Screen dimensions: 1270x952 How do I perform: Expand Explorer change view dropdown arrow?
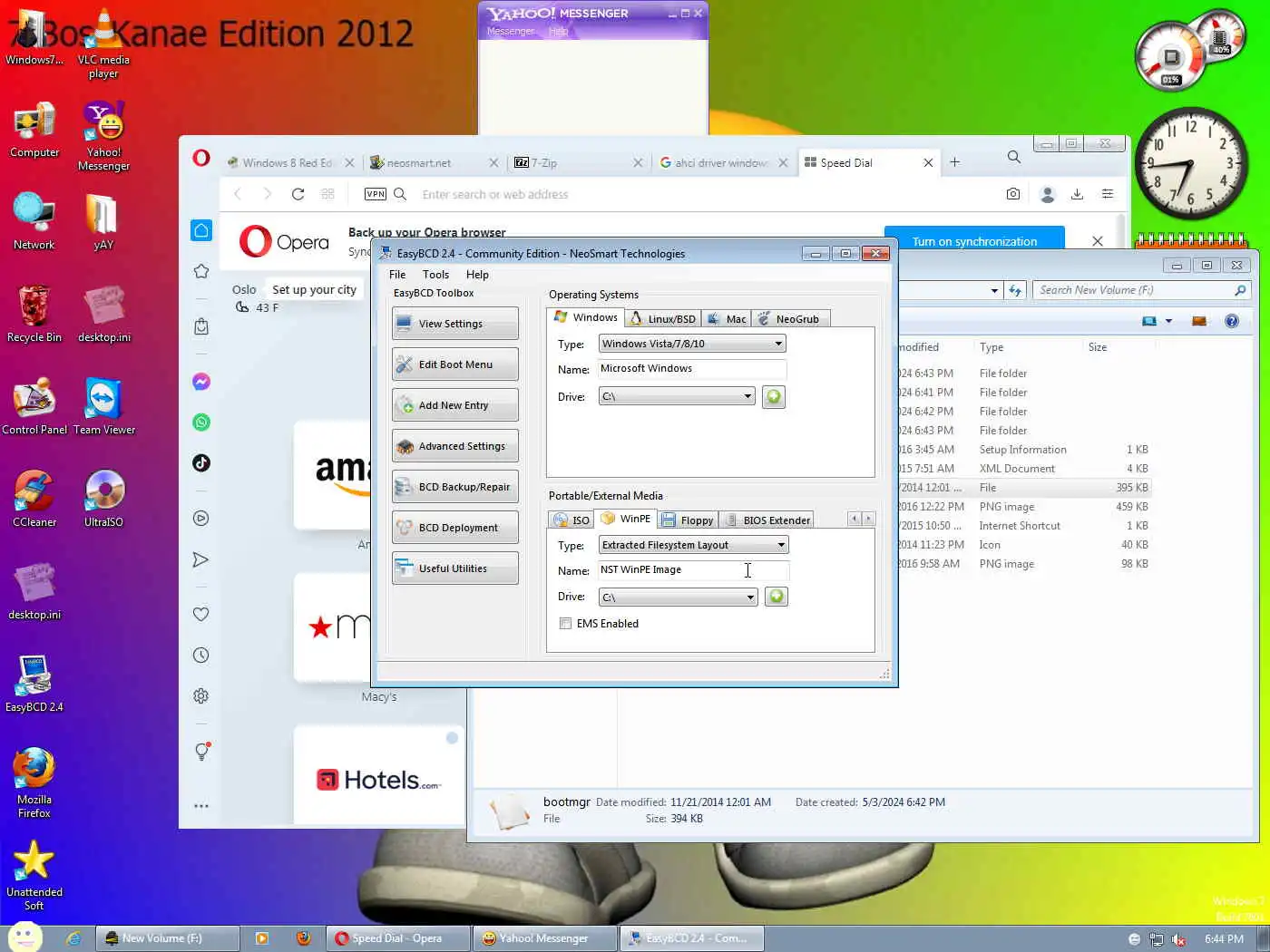click(x=1168, y=321)
